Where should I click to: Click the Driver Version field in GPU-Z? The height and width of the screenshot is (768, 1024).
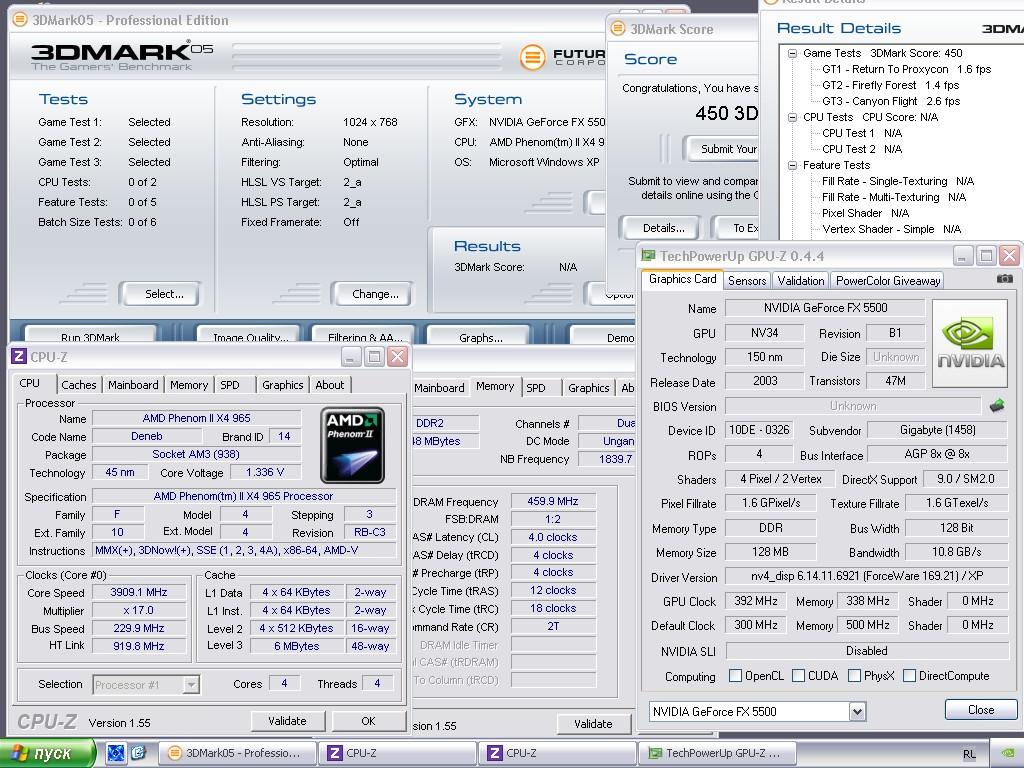click(866, 576)
